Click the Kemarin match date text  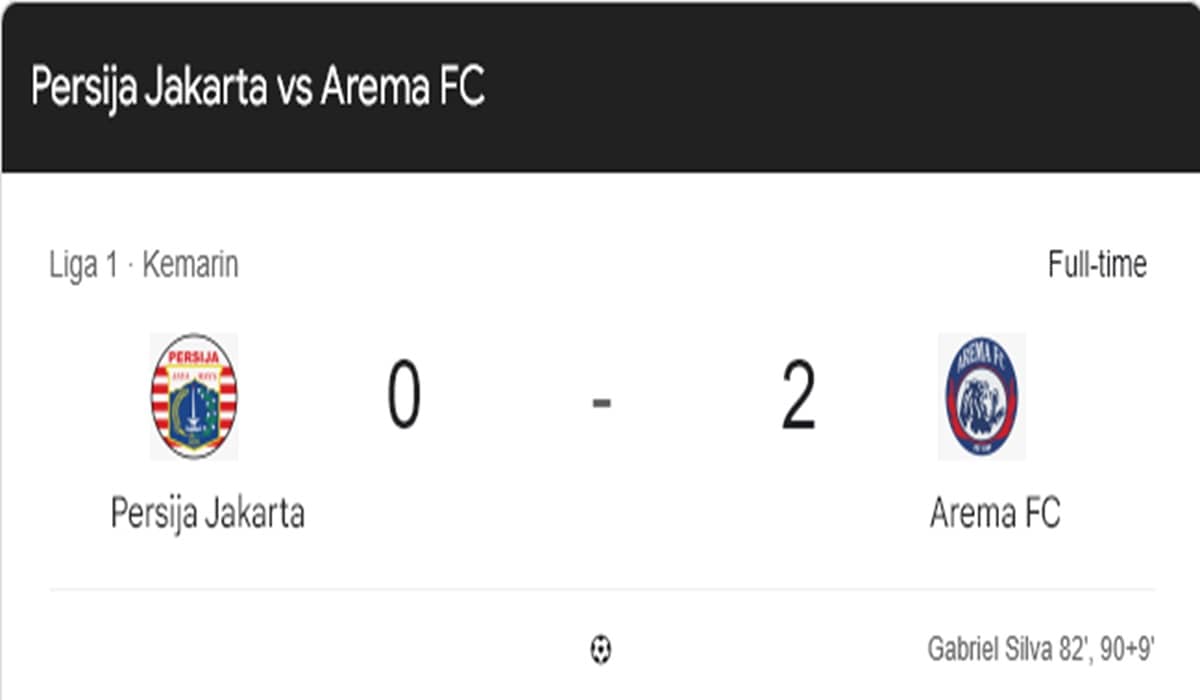tap(190, 265)
